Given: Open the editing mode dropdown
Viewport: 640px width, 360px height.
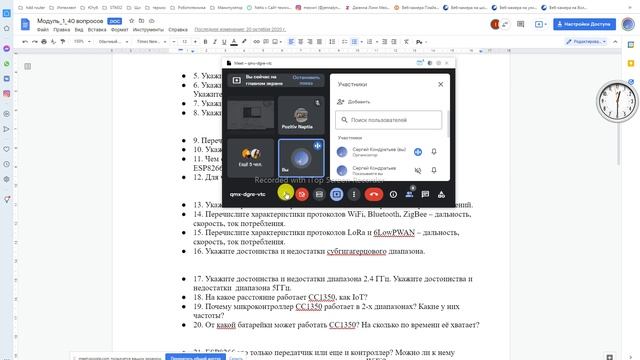Looking at the screenshot, I should click(x=586, y=42).
